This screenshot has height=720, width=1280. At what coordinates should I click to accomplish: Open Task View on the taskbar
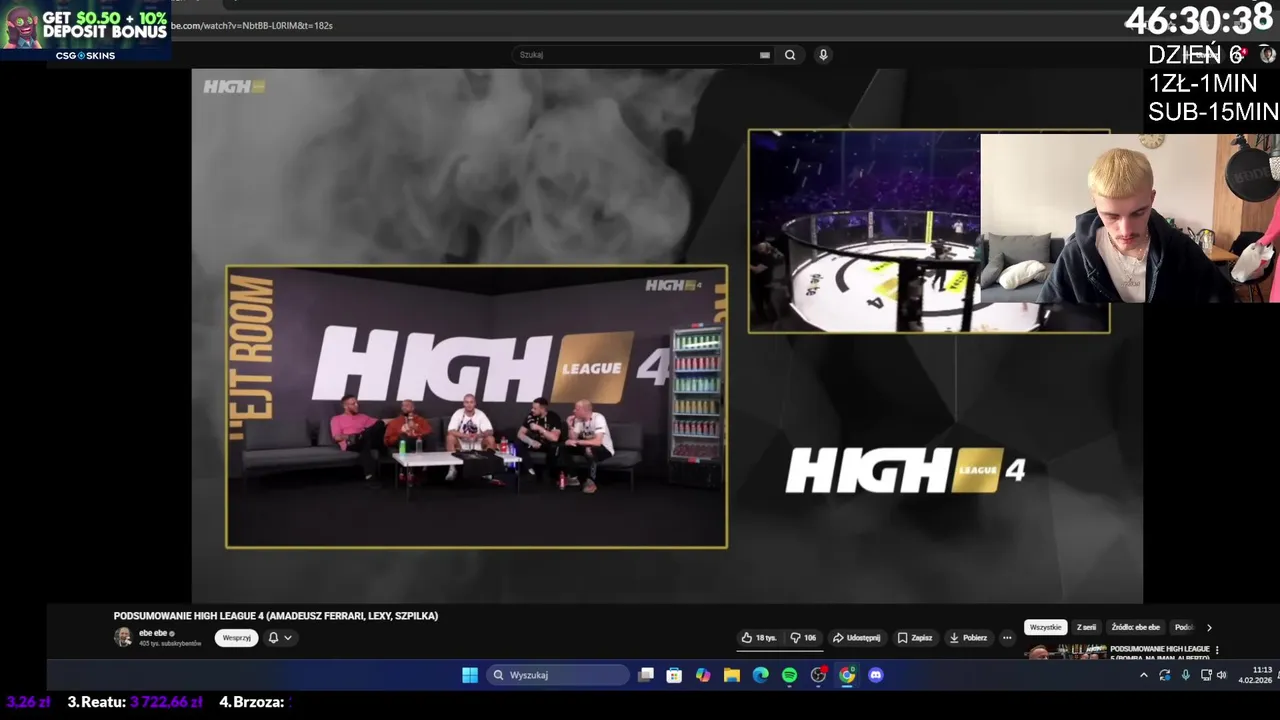click(646, 675)
